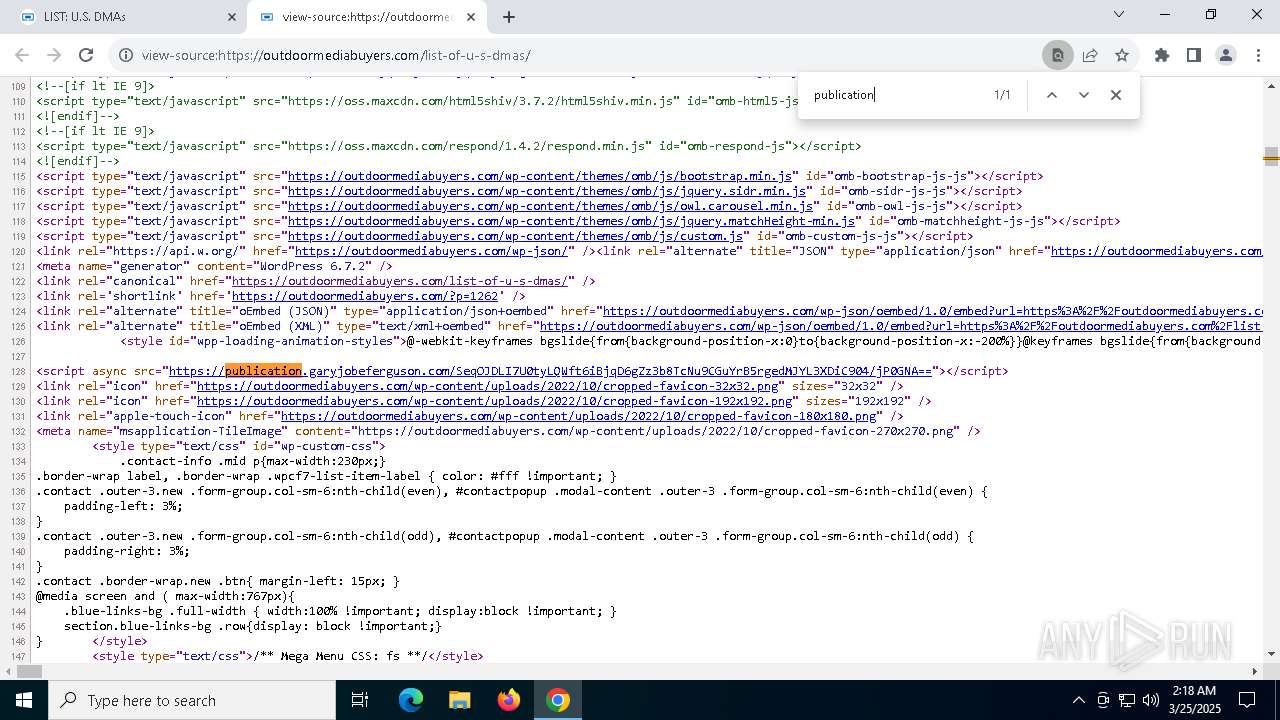This screenshot has width=1280, height=720.
Task: Open the jquery.sidr.min.js link
Action: click(547, 191)
